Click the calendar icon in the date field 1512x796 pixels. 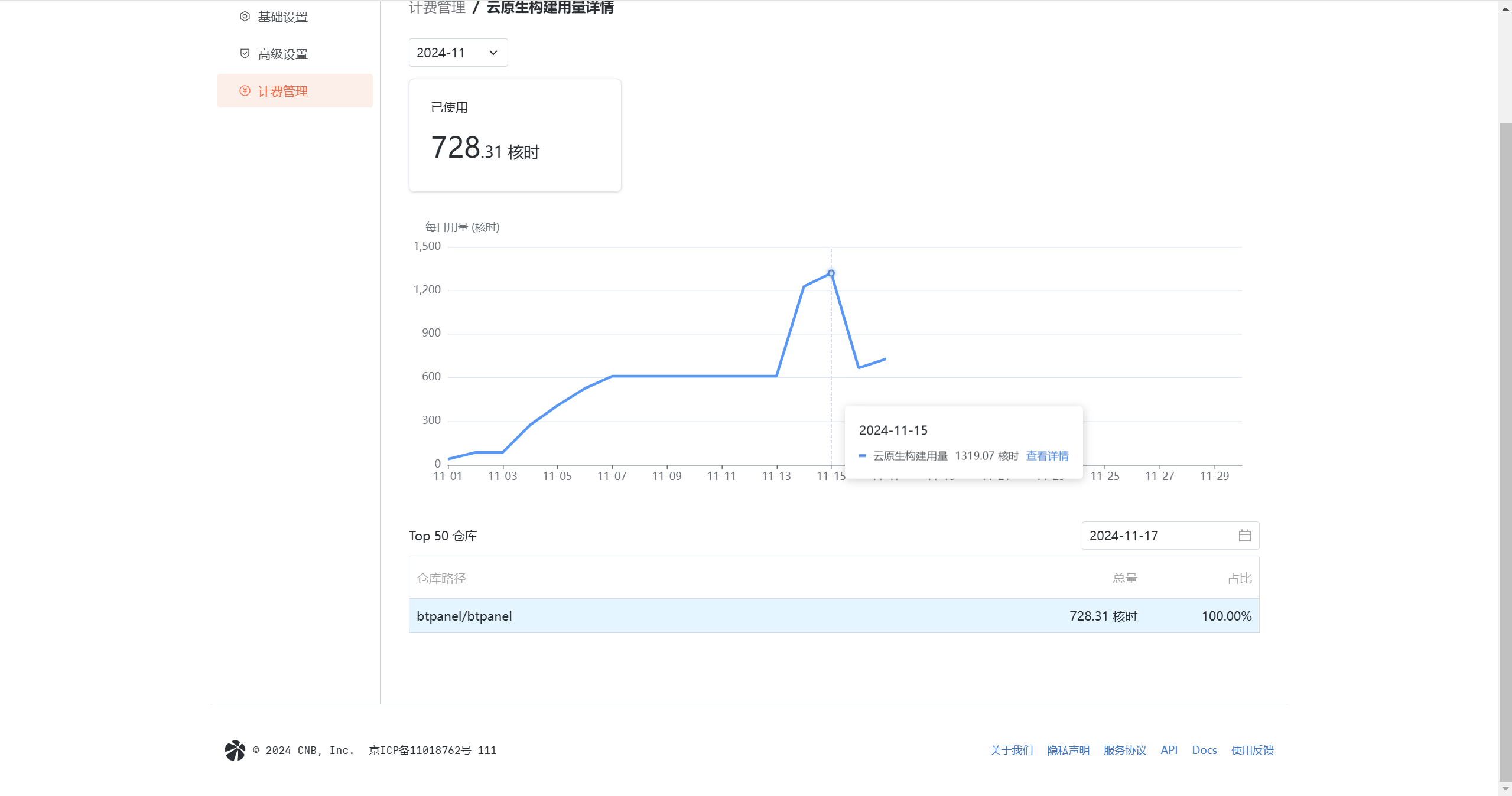(x=1244, y=536)
